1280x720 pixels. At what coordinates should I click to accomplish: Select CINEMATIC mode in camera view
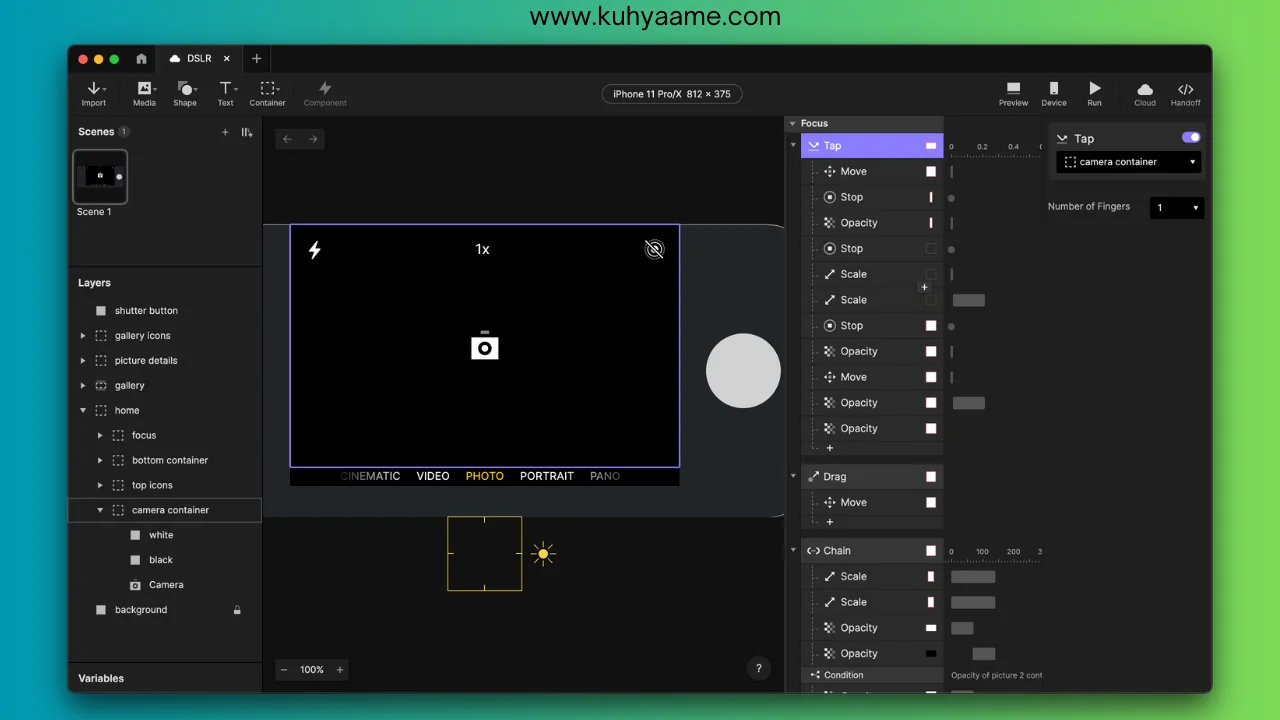pos(371,476)
